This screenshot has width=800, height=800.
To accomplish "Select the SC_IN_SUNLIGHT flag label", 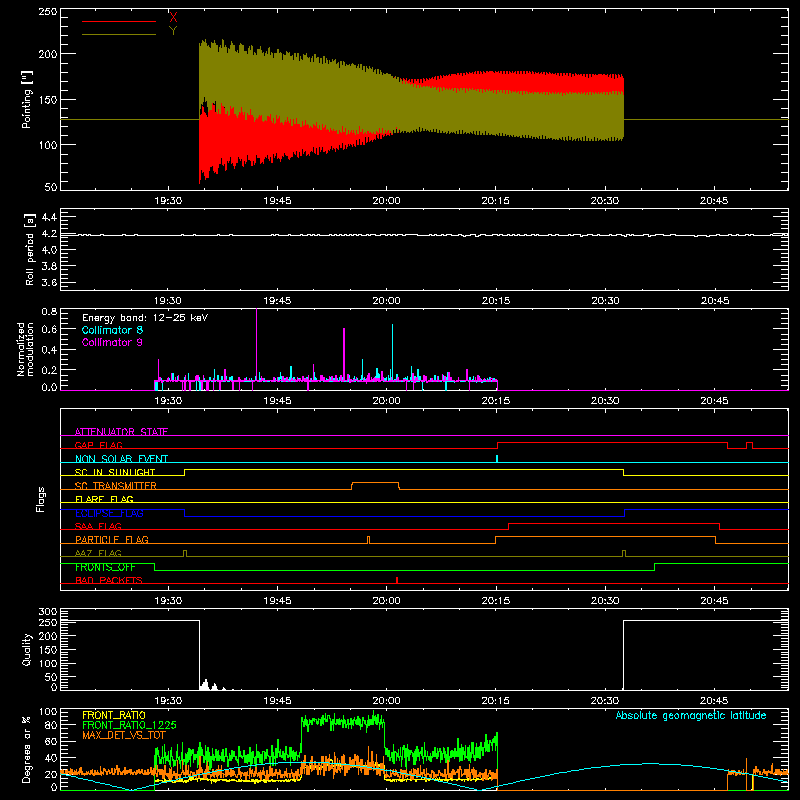I will click(x=115, y=472).
